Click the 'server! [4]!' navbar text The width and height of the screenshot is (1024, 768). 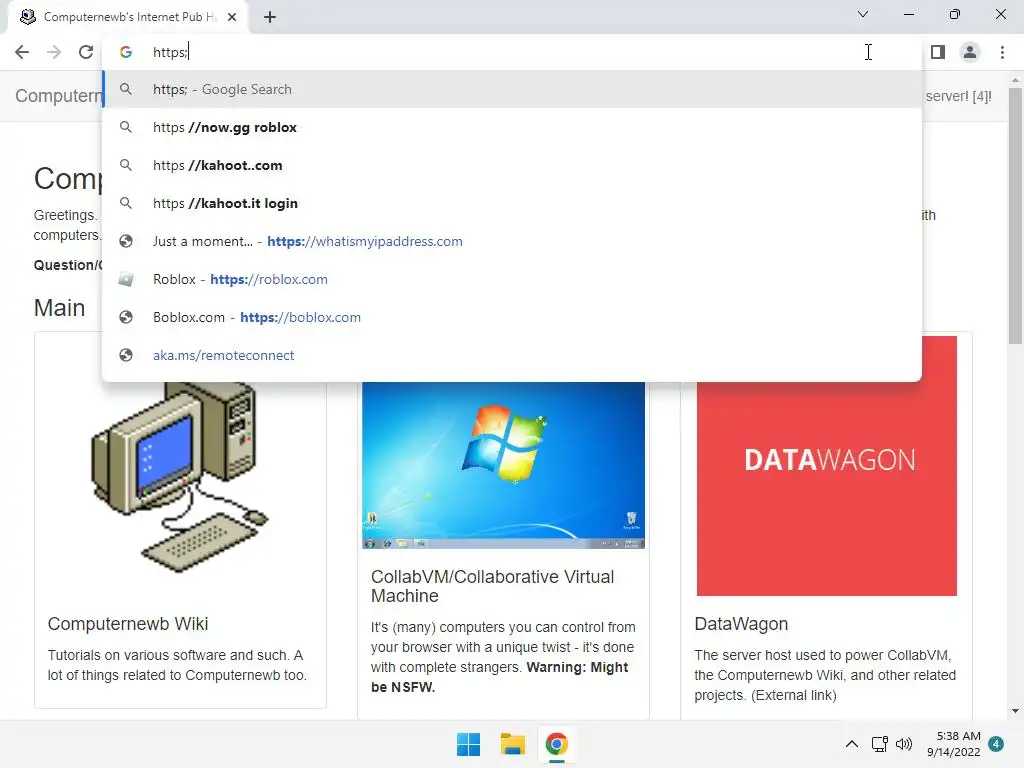point(958,96)
